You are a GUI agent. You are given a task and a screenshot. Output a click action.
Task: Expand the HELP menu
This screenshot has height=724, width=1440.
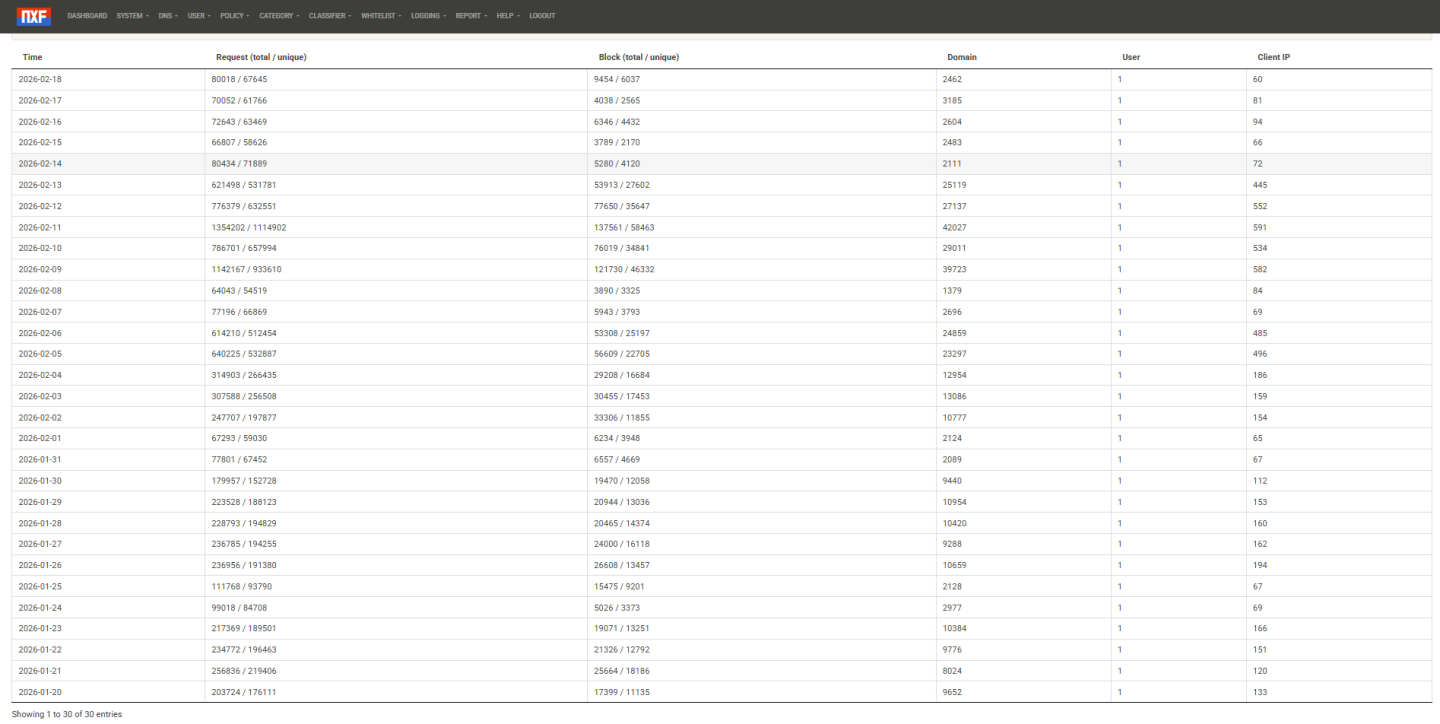pos(505,15)
